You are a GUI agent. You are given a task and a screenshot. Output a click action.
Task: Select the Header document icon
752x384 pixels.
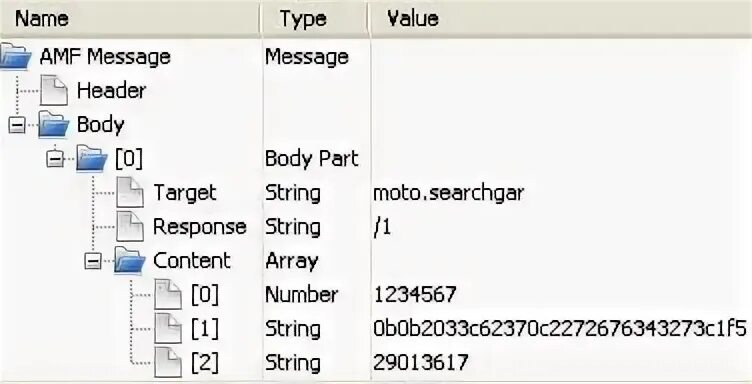click(x=54, y=90)
